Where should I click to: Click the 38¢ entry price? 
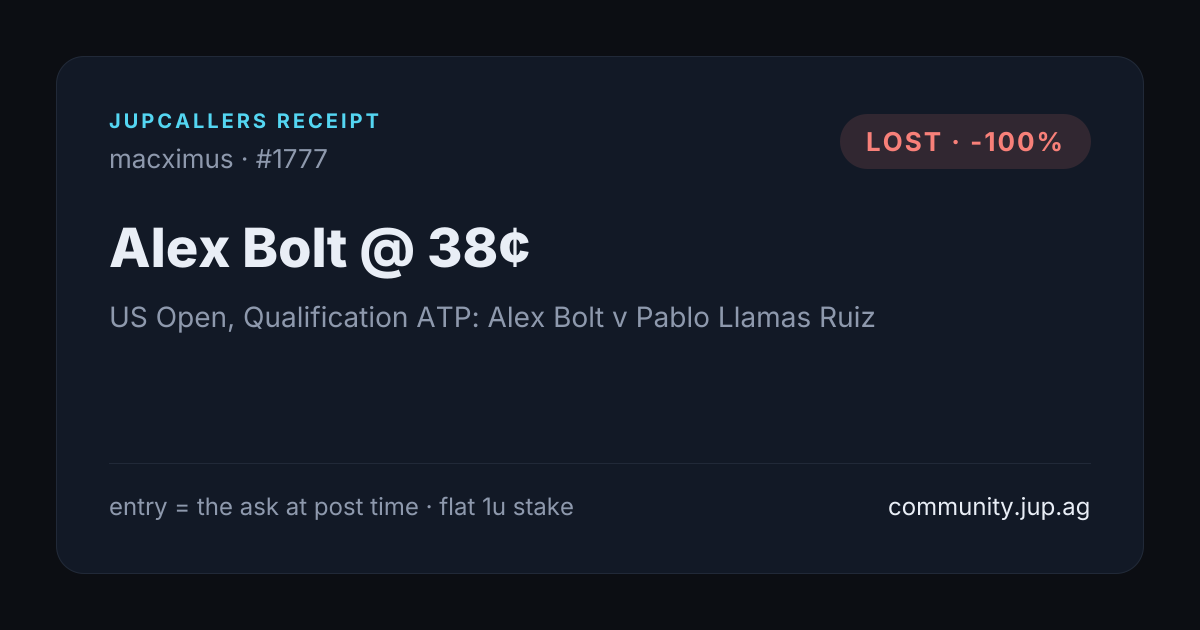[479, 248]
